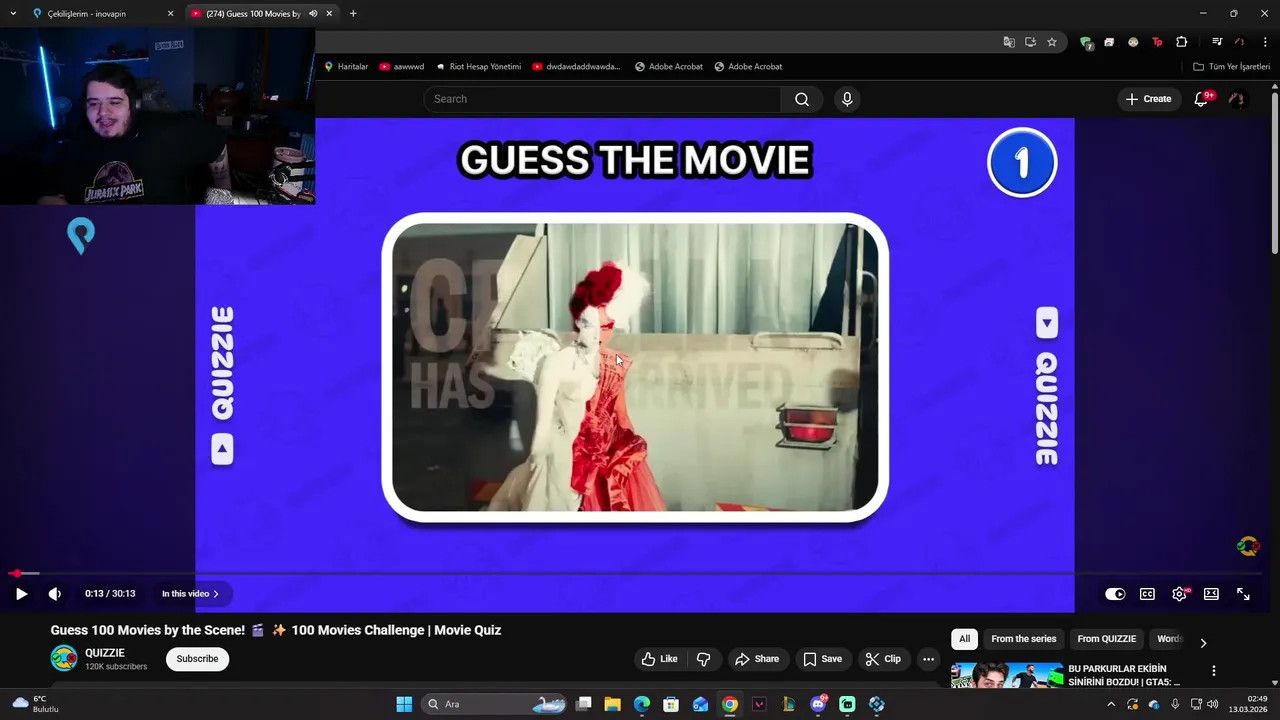
Task: Show more filter chips arrow
Action: tap(1203, 643)
